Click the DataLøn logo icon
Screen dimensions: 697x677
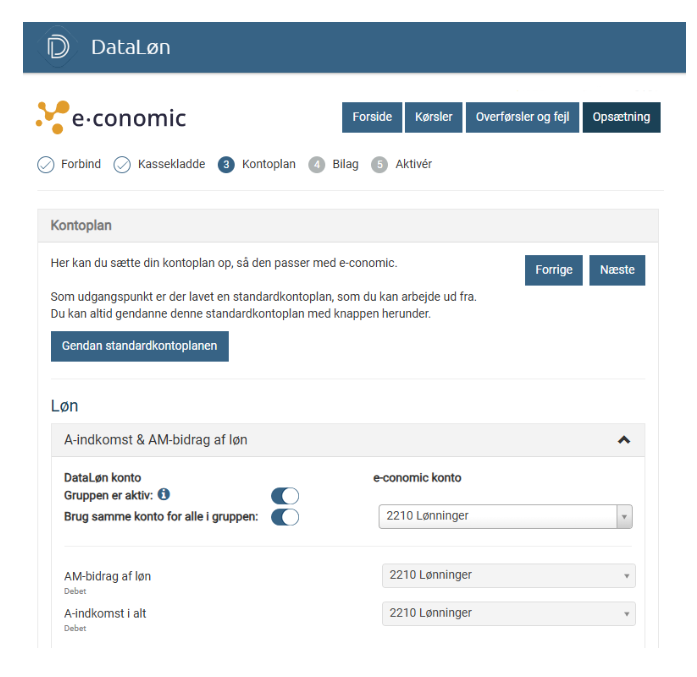58,47
